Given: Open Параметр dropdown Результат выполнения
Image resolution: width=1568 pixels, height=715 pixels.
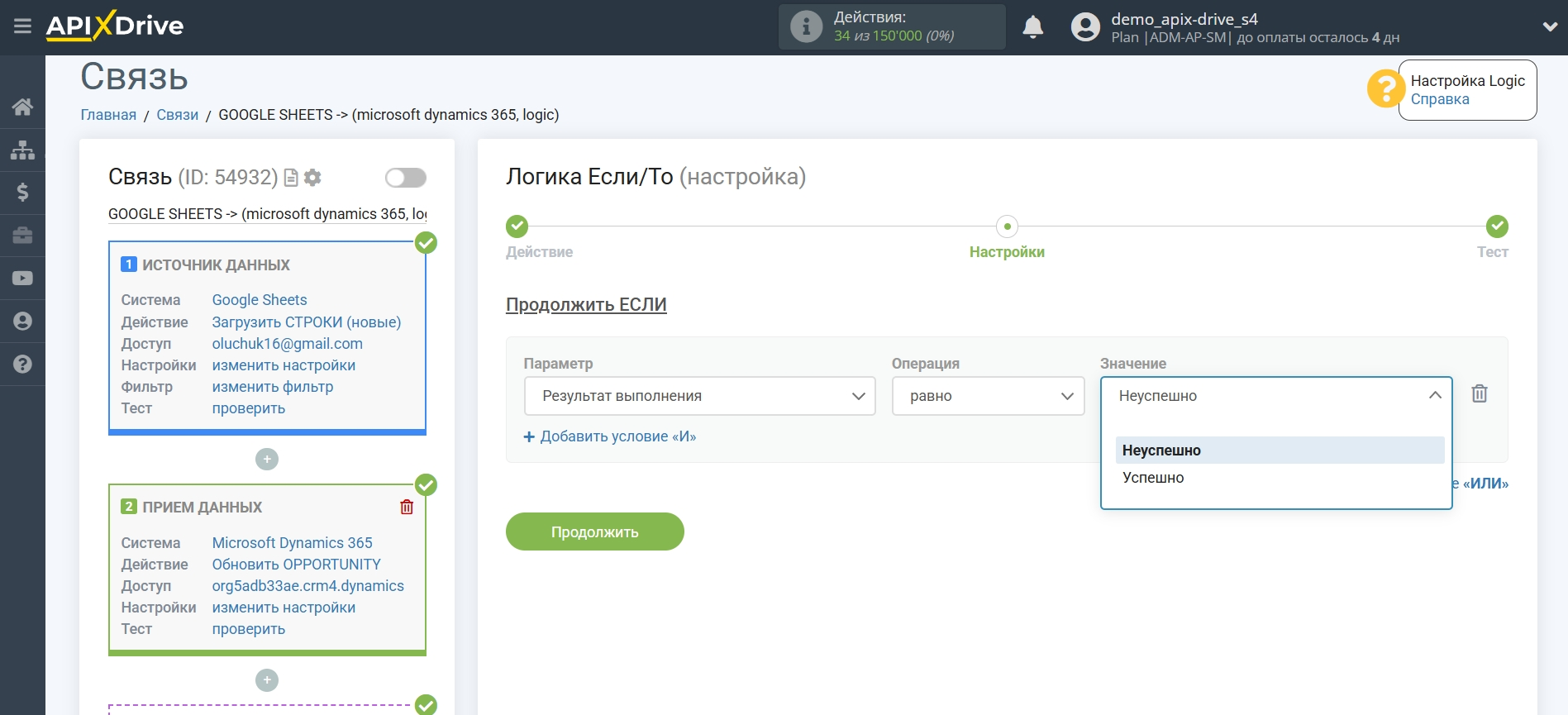Looking at the screenshot, I should (x=699, y=396).
